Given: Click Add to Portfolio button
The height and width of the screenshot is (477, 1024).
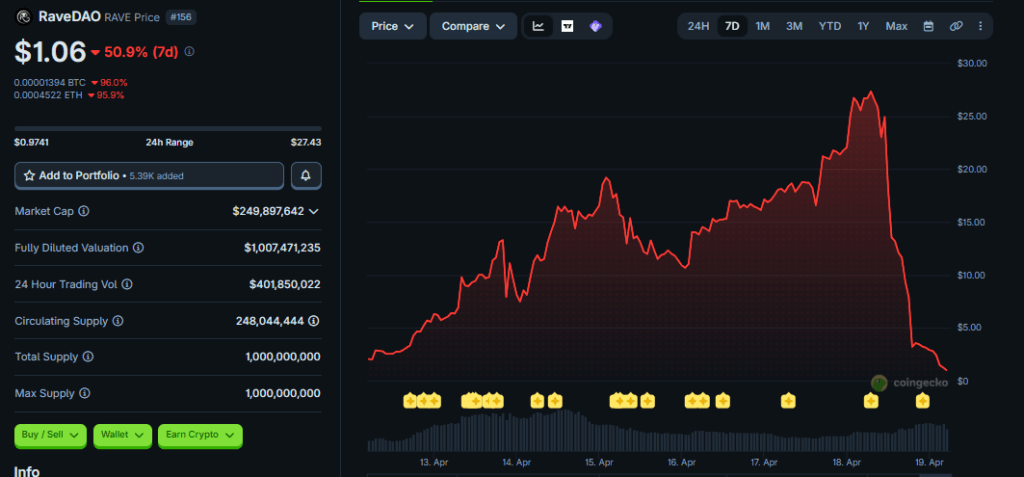Looking at the screenshot, I should (x=149, y=175).
